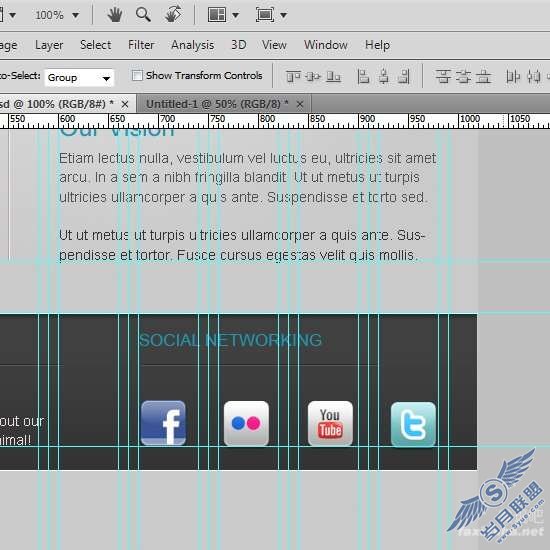Open the View menu

pyautogui.click(x=274, y=45)
